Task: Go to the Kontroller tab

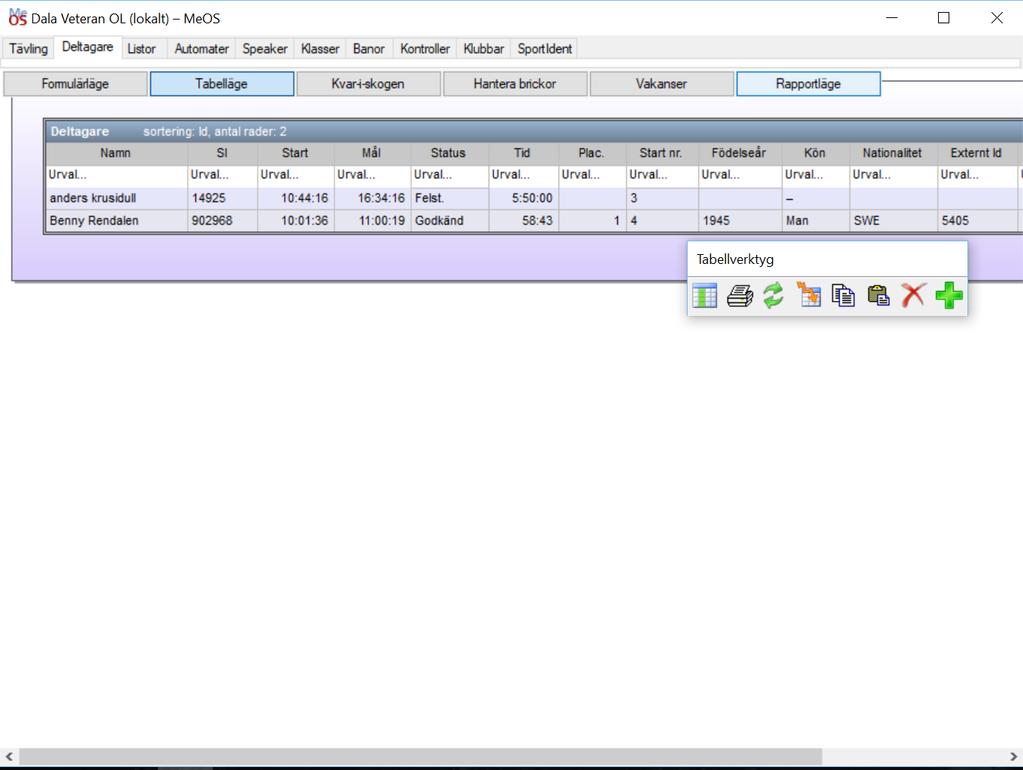Action: click(425, 49)
